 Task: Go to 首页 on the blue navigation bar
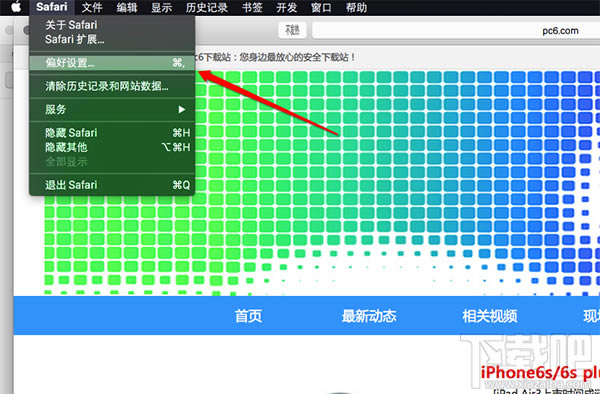248,316
